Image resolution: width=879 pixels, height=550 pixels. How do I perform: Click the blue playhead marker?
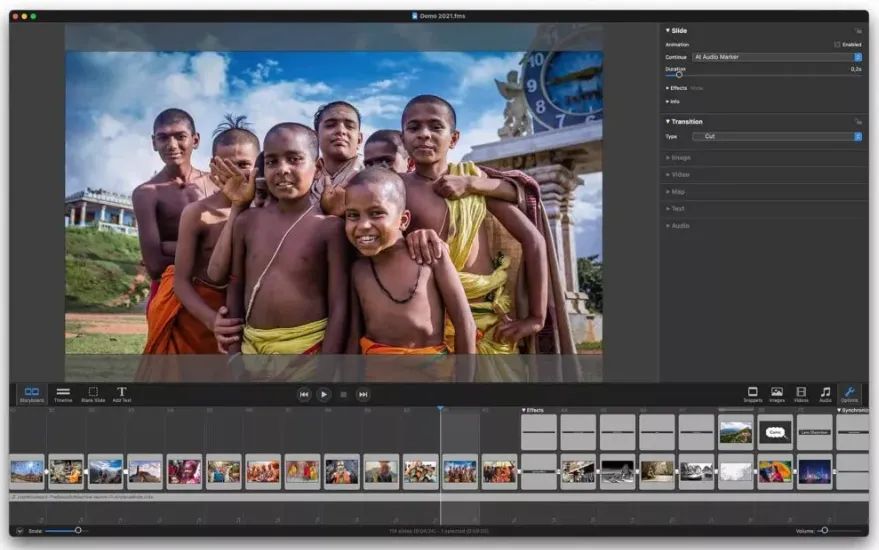pos(441,409)
